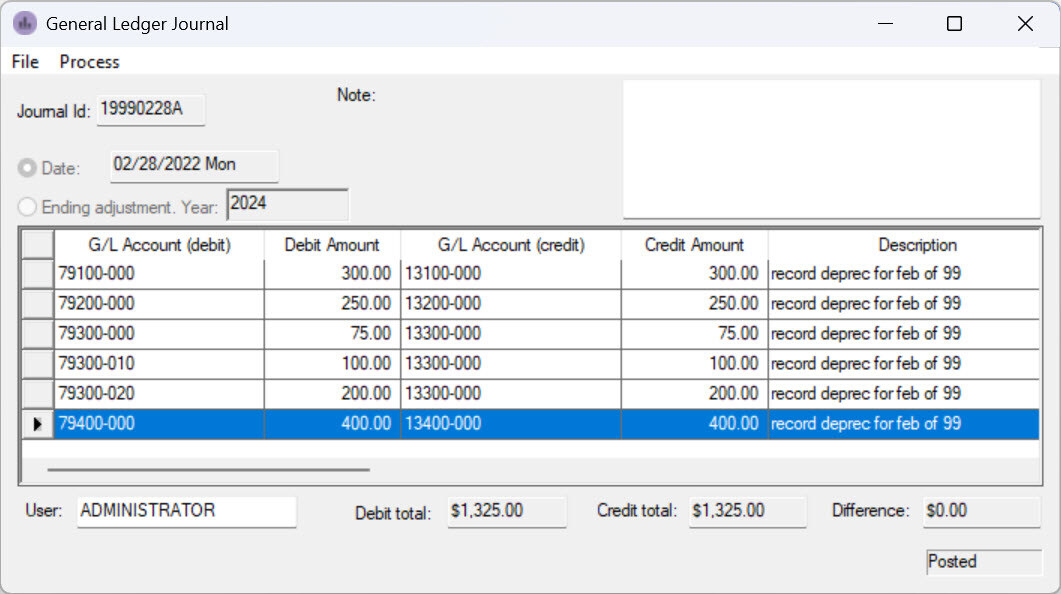Select the Date radio button
This screenshot has height=594, width=1061.
[27, 168]
